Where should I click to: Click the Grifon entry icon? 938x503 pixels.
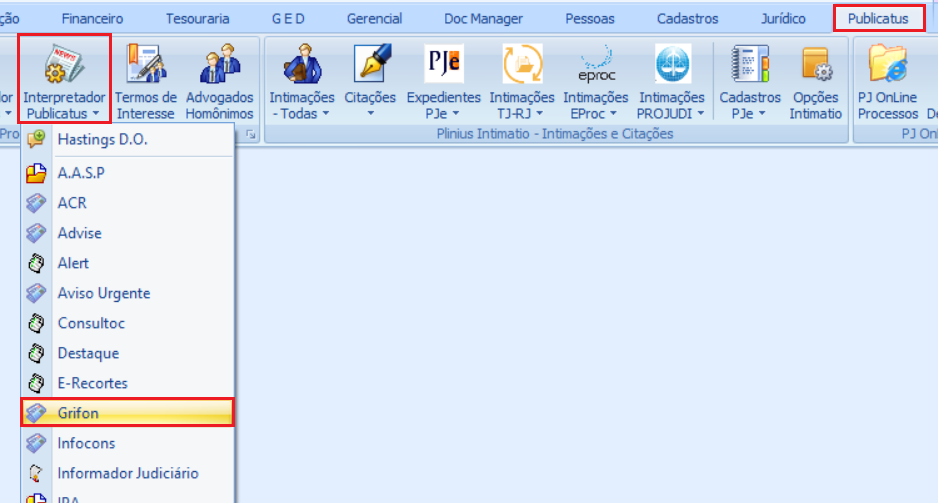(36, 413)
